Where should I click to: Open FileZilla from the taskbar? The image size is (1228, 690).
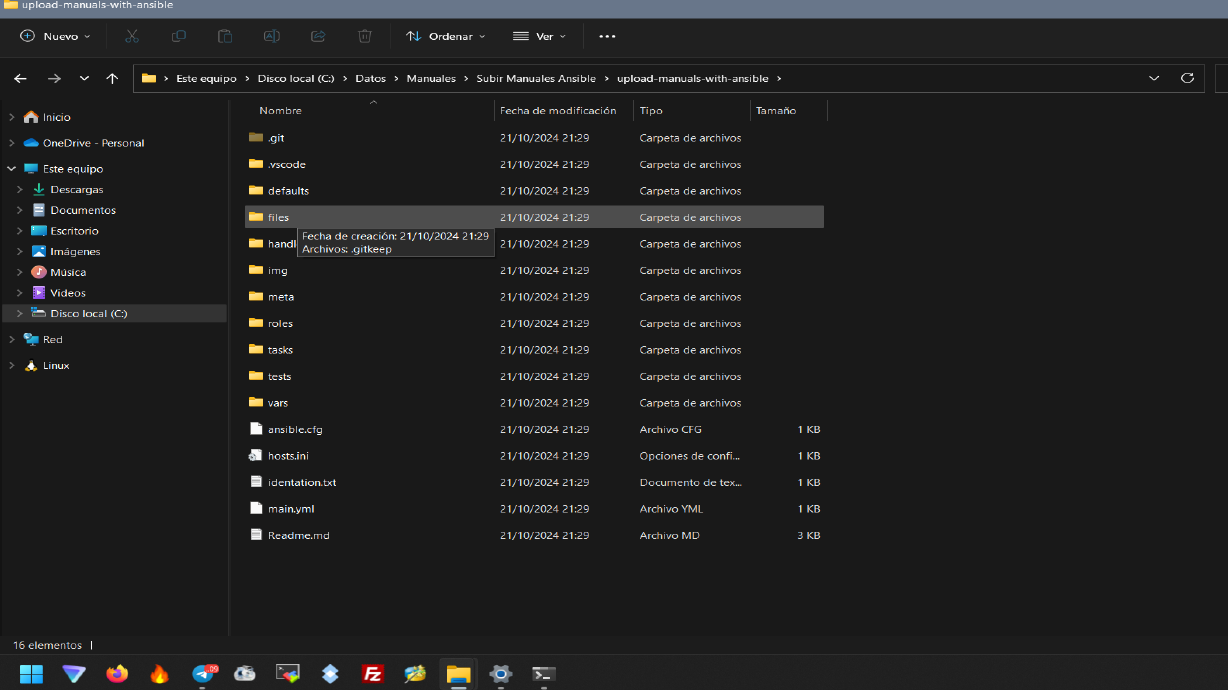(x=373, y=674)
